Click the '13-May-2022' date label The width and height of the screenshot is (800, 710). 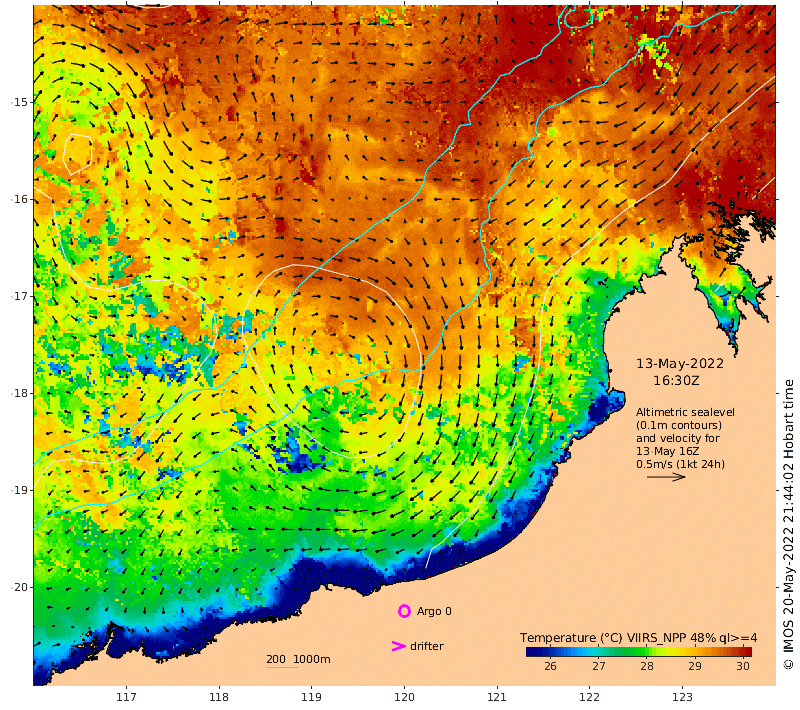(x=680, y=364)
